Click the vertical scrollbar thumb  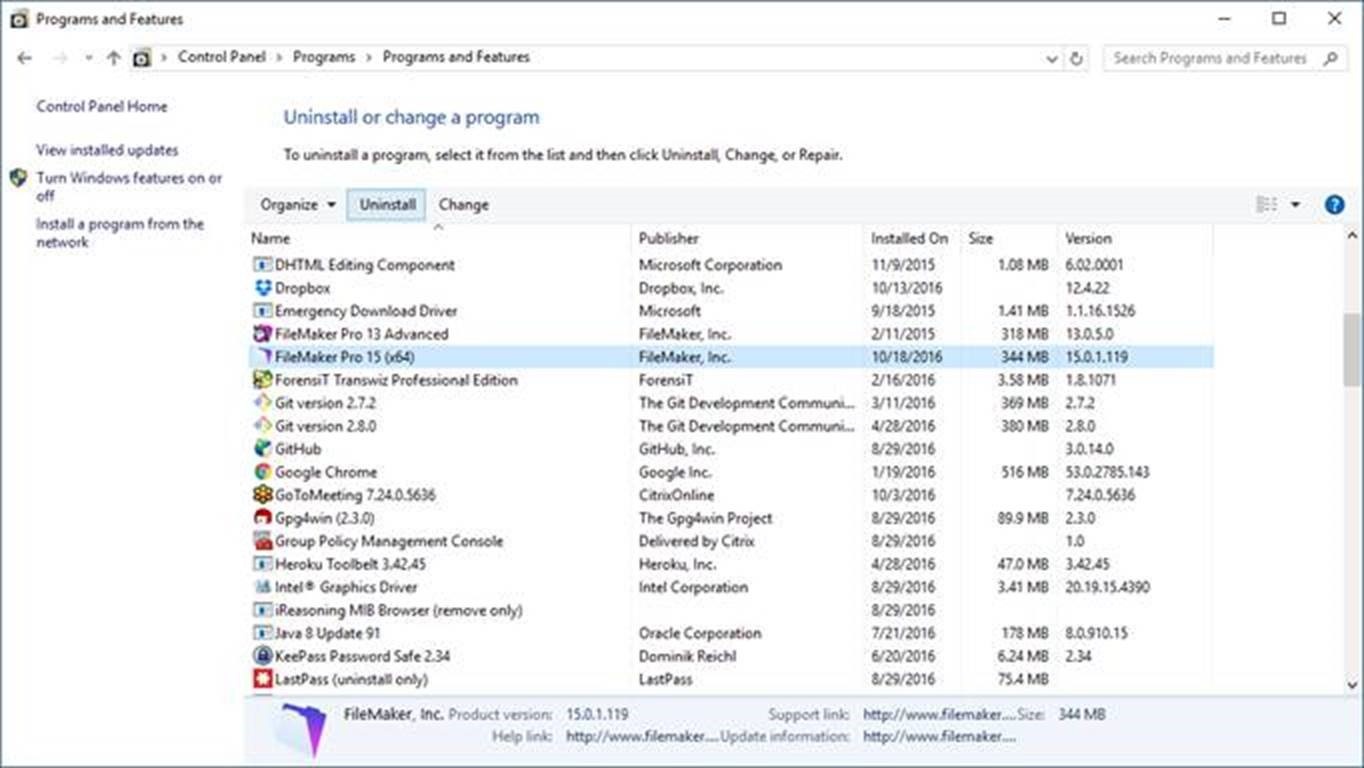(x=1352, y=350)
